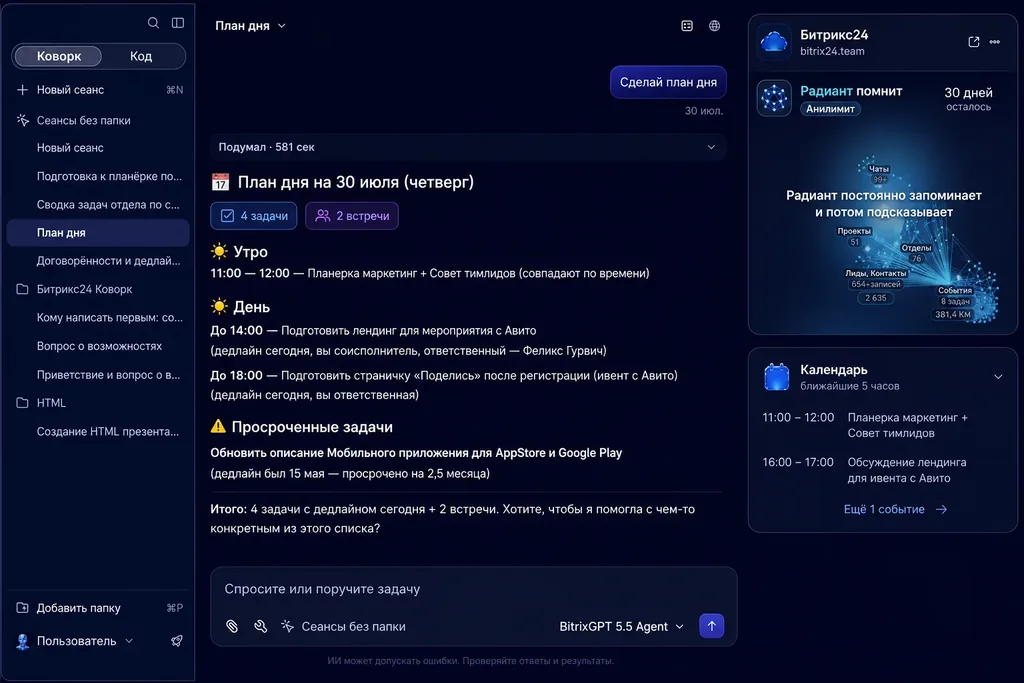Expand the Подумал · 581 сек section
Viewport: 1024px width, 683px height.
(468, 147)
